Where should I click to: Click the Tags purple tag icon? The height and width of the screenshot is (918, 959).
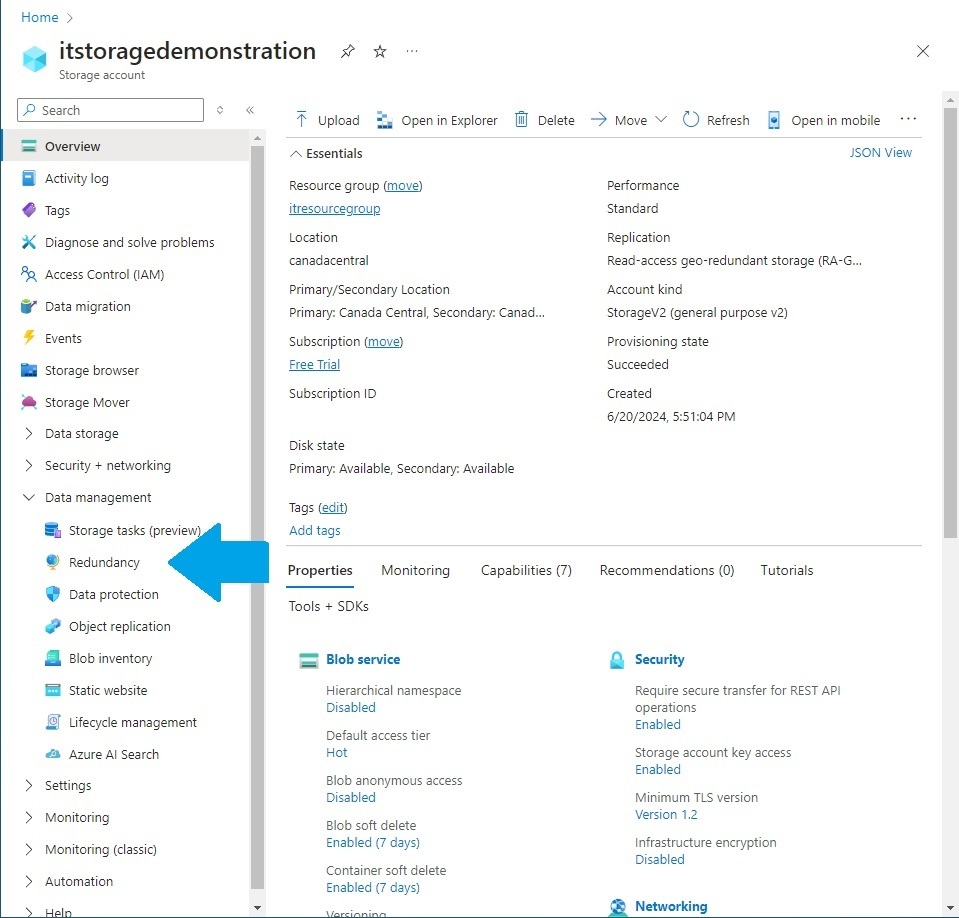[x=29, y=210]
